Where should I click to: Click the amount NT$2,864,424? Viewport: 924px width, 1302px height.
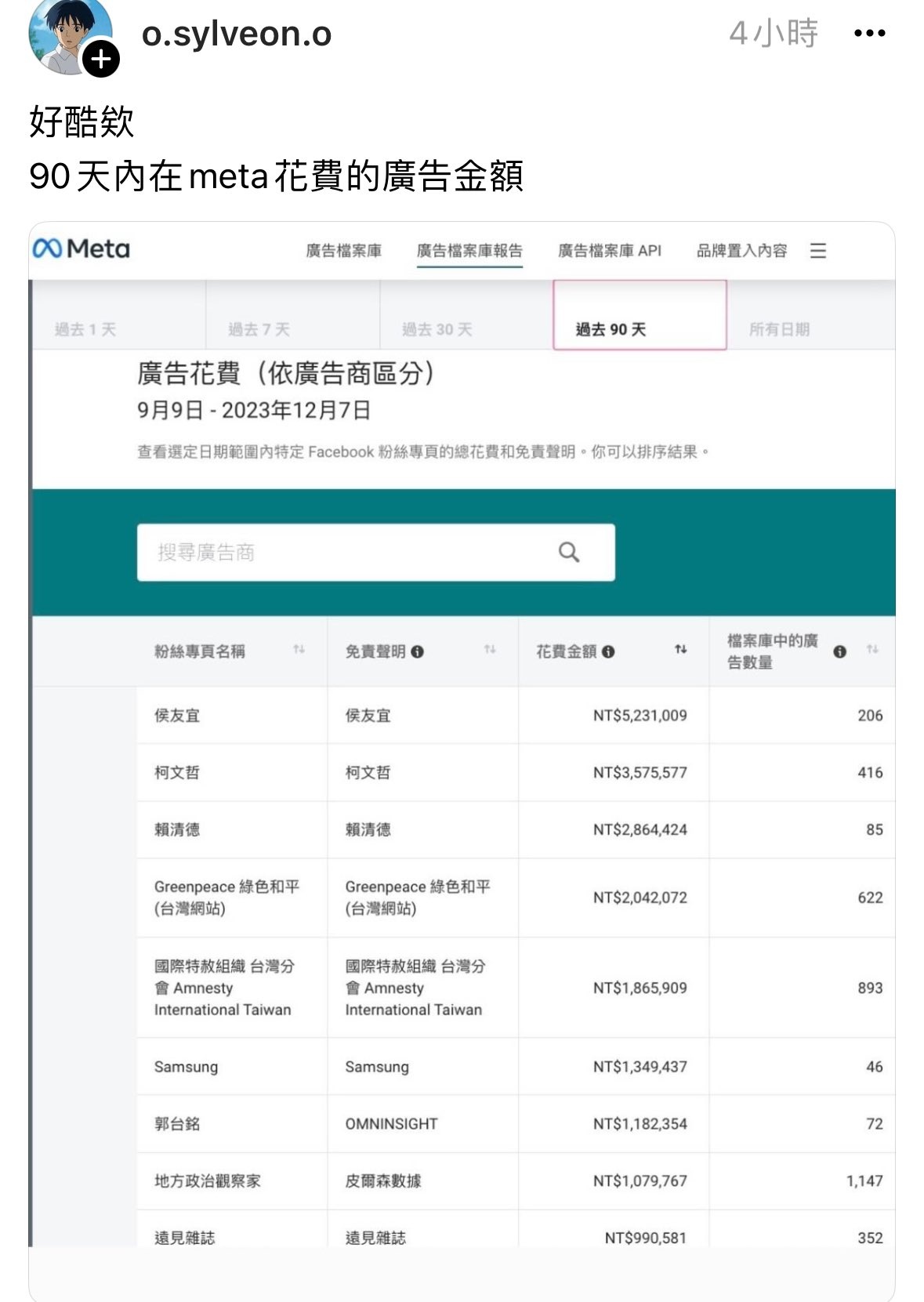click(x=640, y=830)
